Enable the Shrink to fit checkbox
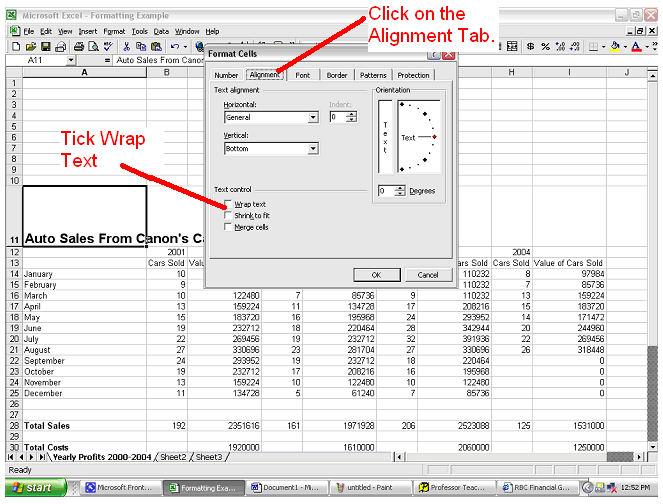The width and height of the screenshot is (663, 504). (227, 215)
